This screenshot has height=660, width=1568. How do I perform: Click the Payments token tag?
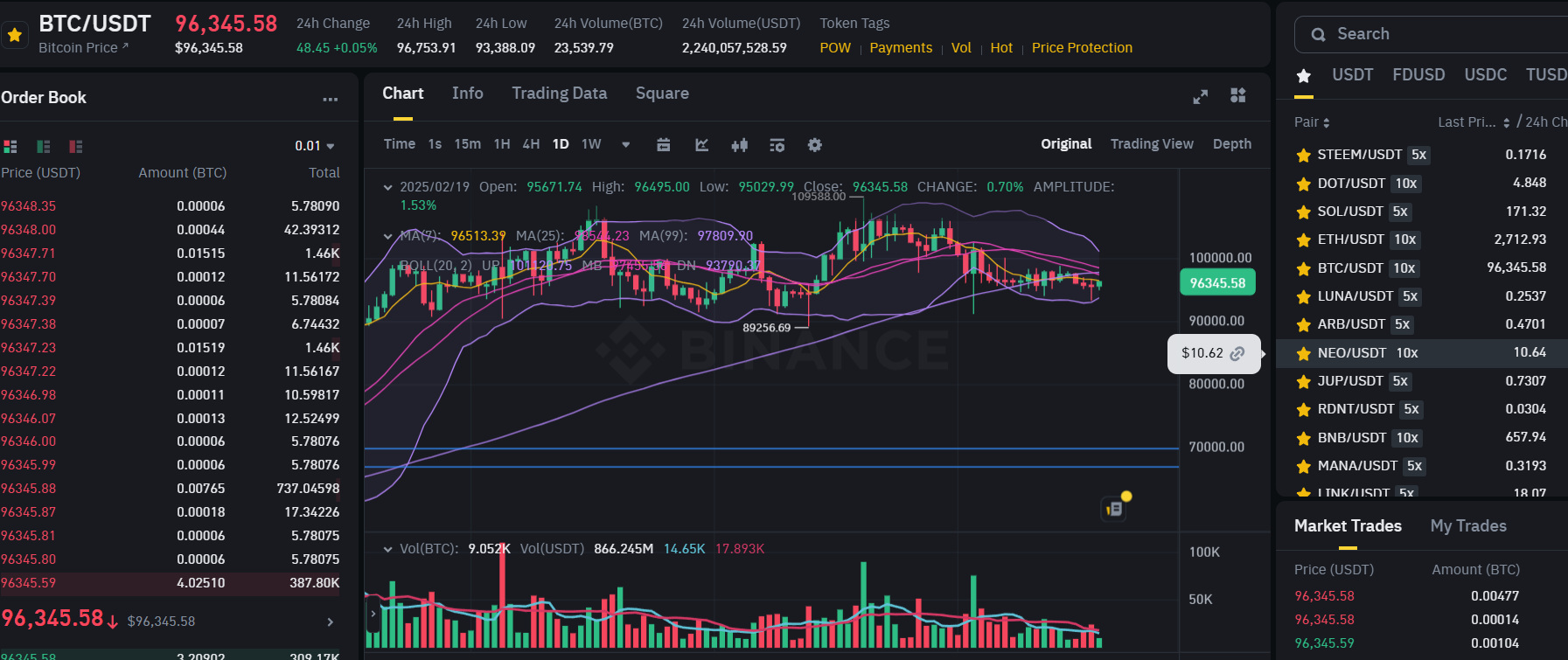click(x=901, y=48)
